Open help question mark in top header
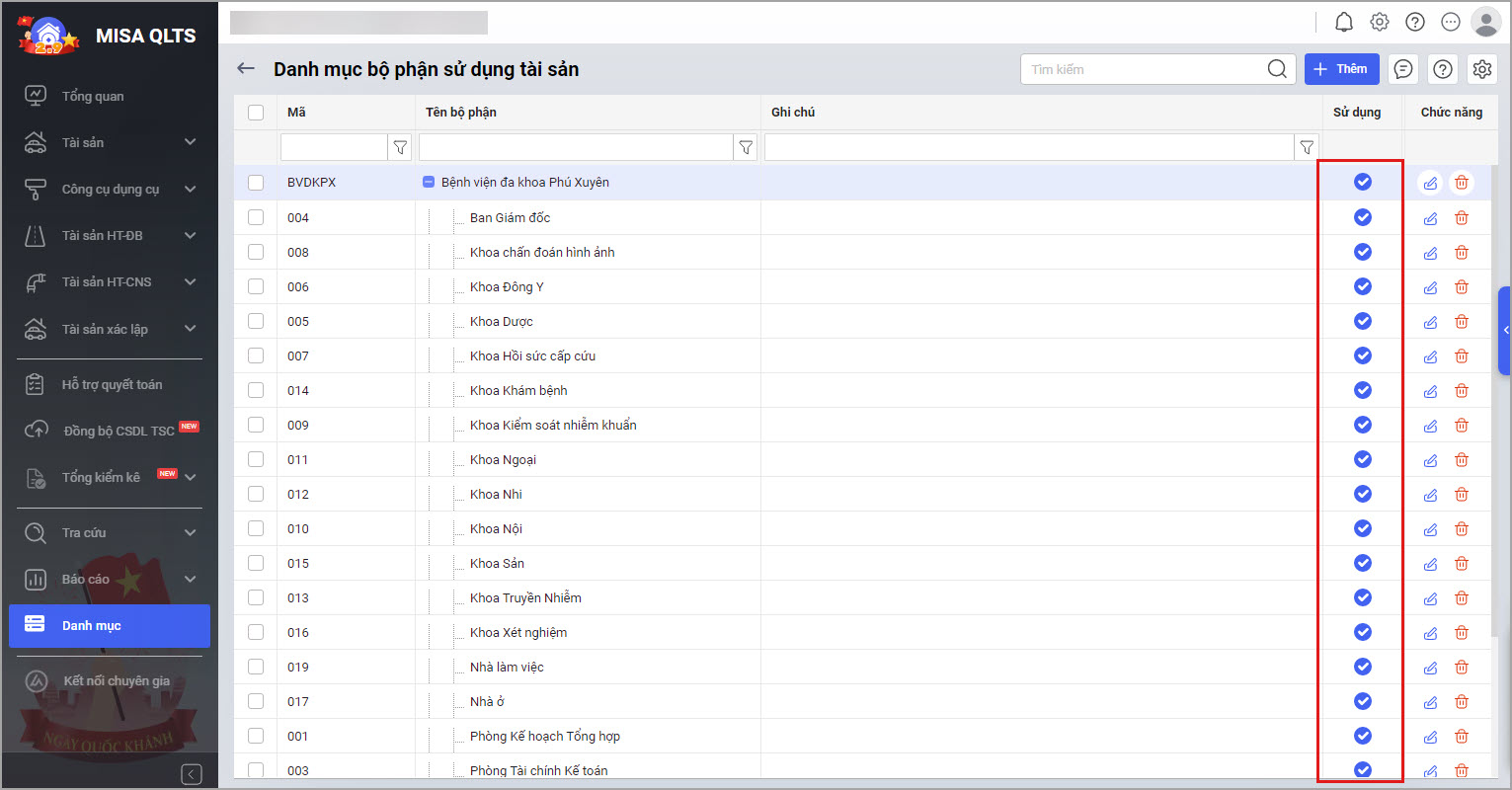The height and width of the screenshot is (790, 1512). pyautogui.click(x=1415, y=22)
